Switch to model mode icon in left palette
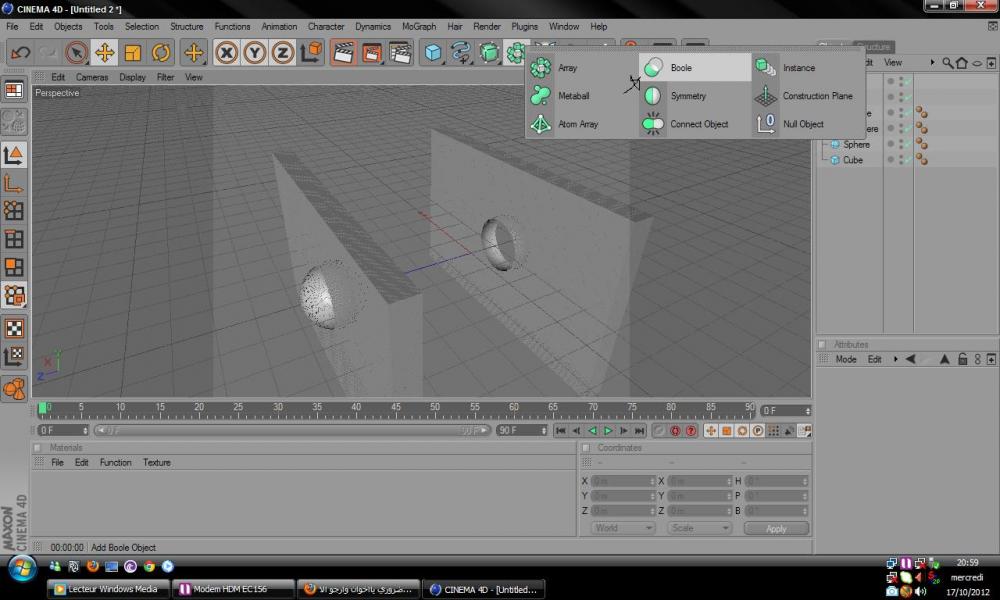This screenshot has width=1000, height=600. coord(14,156)
